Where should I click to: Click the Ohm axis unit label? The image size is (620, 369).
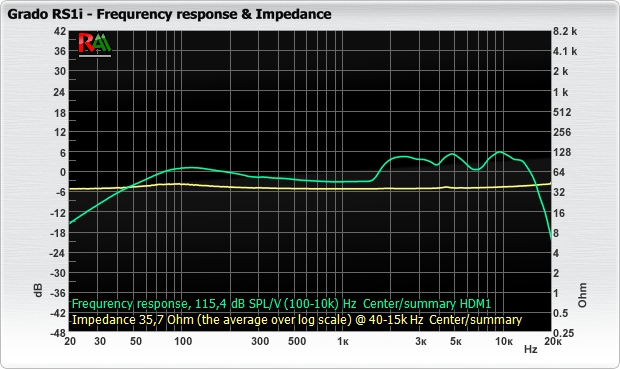(582, 295)
